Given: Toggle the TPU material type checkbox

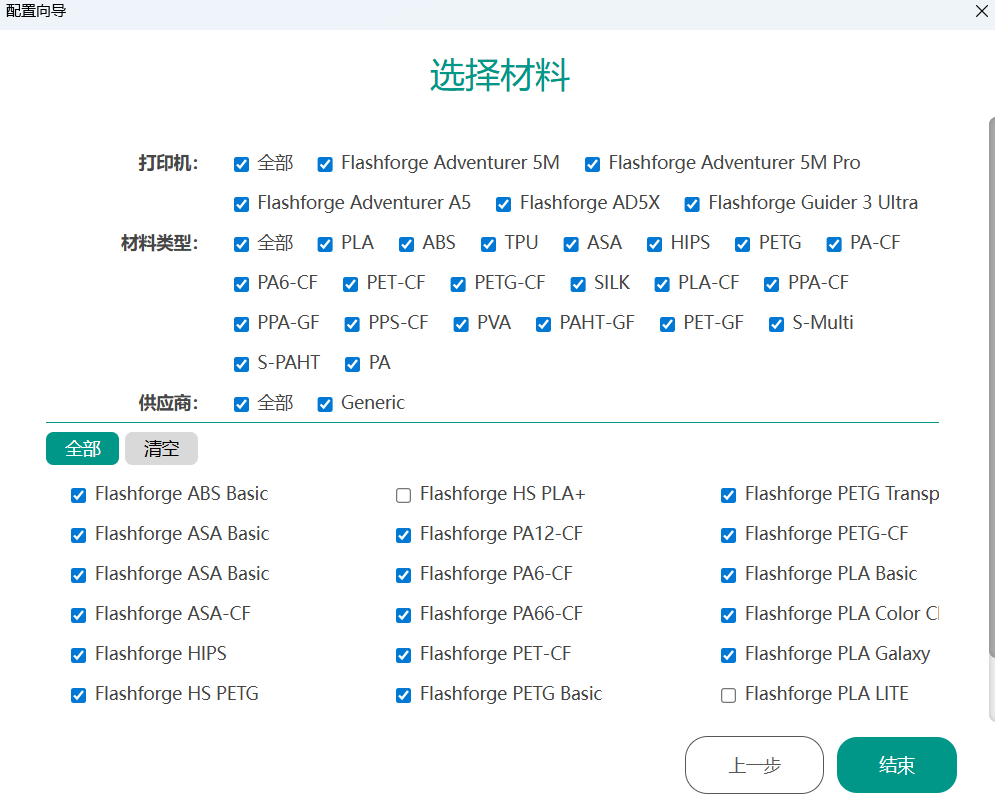Looking at the screenshot, I should (488, 244).
